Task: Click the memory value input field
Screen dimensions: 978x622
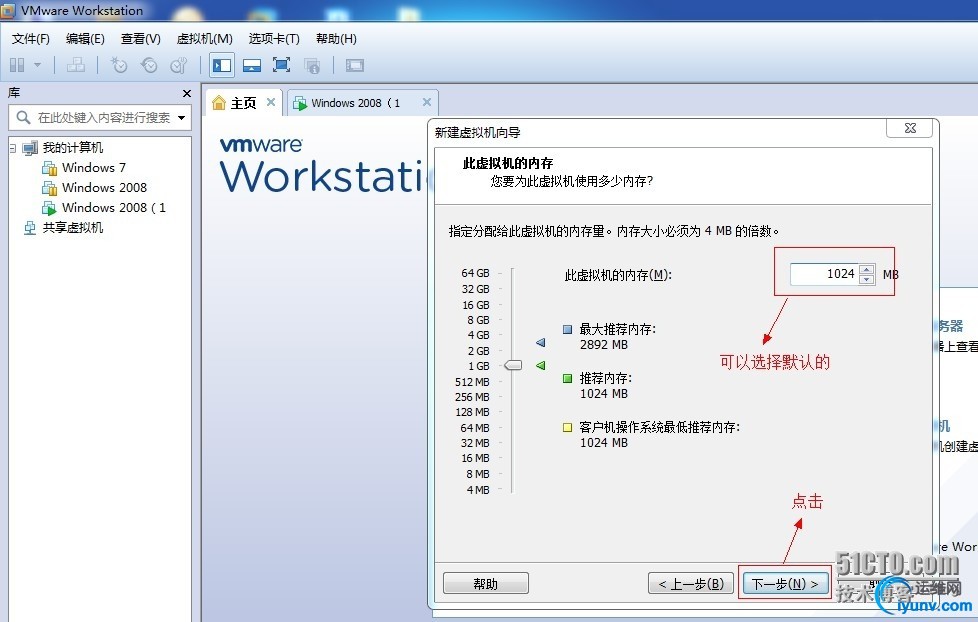Action: coord(824,274)
